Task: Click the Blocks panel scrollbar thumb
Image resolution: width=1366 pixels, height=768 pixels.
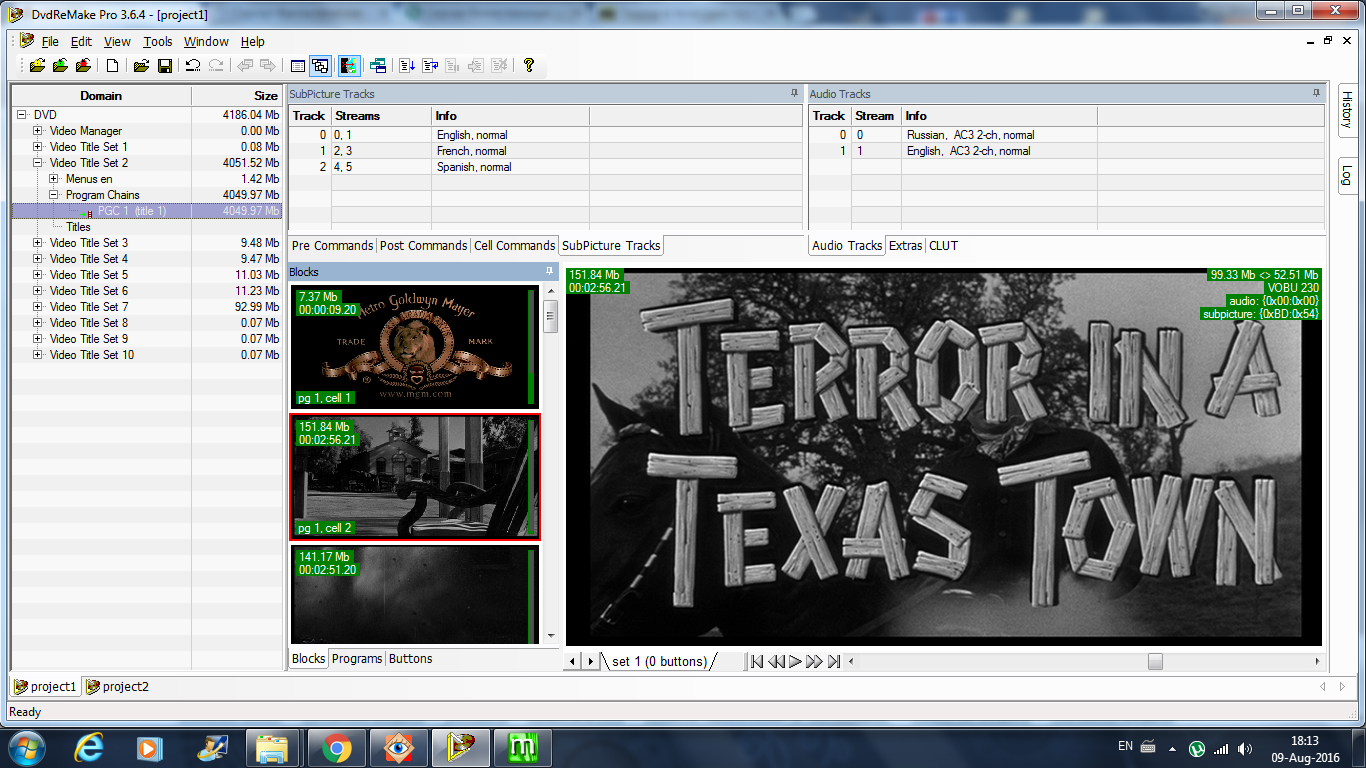Action: point(550,317)
